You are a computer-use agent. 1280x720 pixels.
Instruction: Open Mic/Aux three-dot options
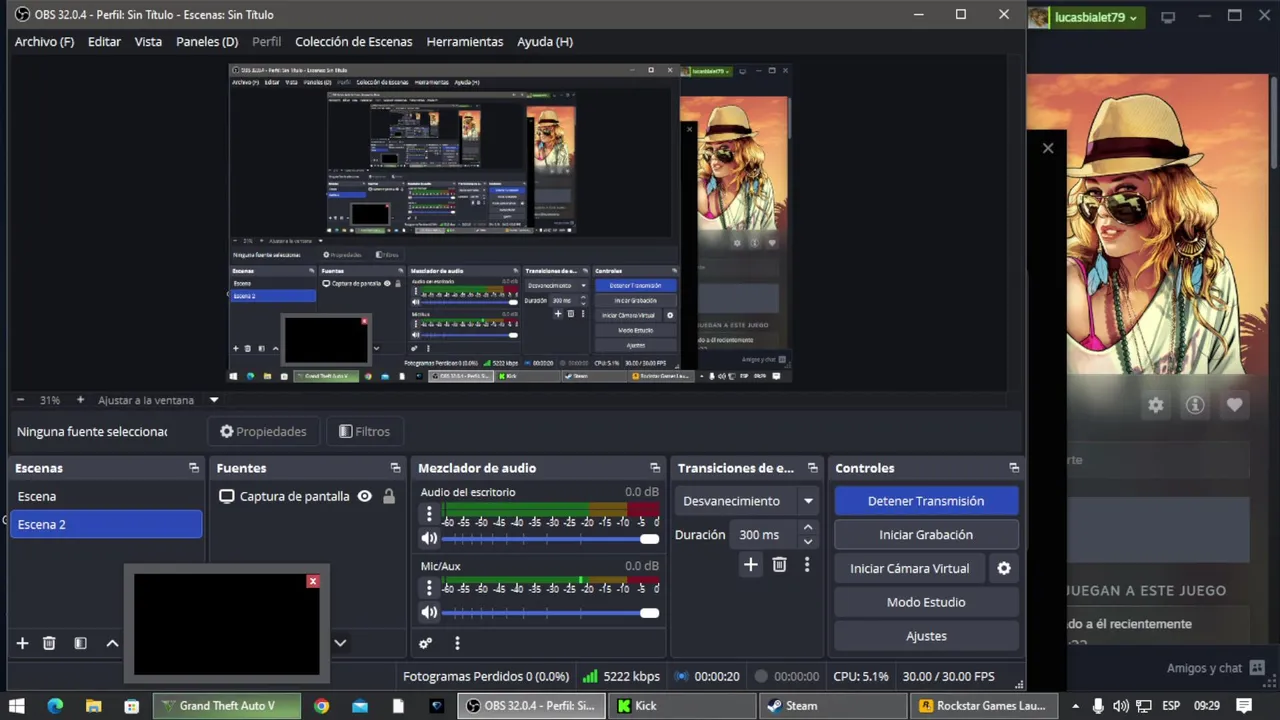click(429, 587)
